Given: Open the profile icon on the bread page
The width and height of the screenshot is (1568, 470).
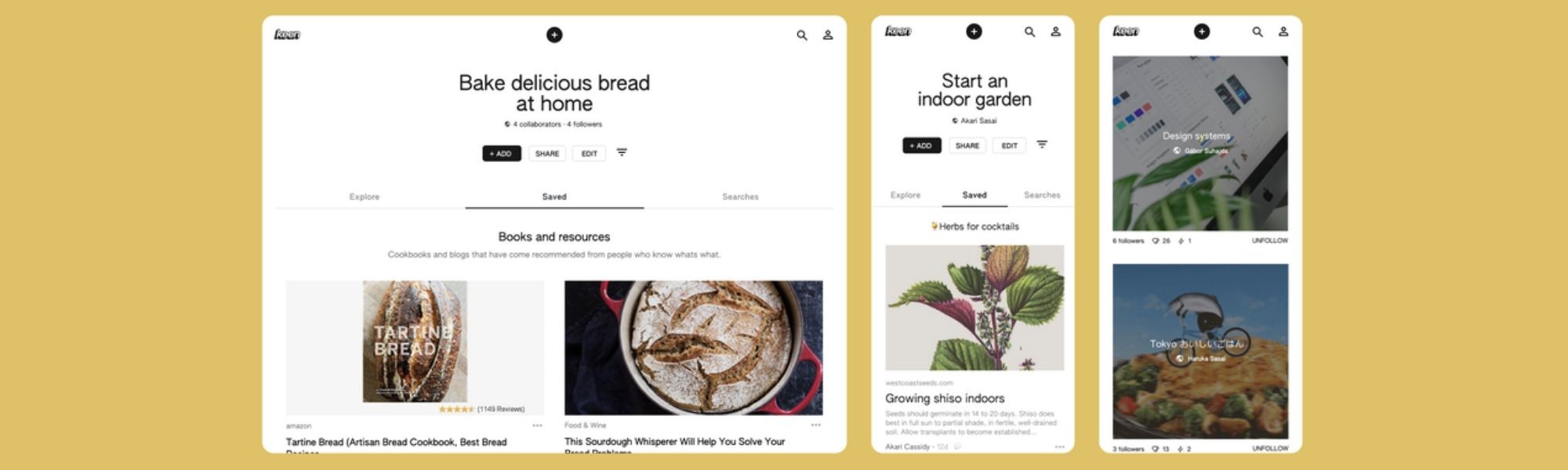Looking at the screenshot, I should click(827, 35).
